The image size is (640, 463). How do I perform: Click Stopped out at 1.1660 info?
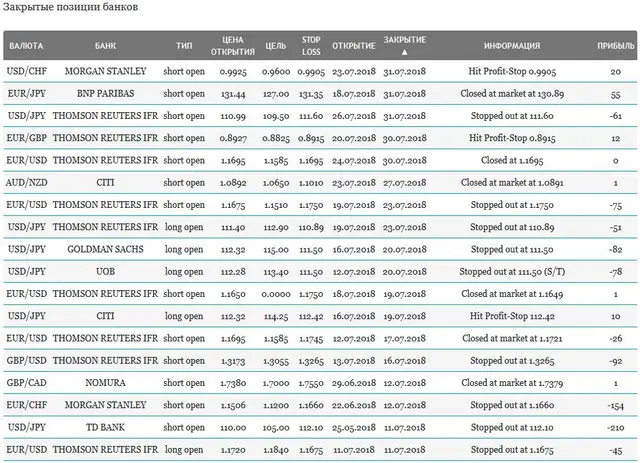(512, 405)
